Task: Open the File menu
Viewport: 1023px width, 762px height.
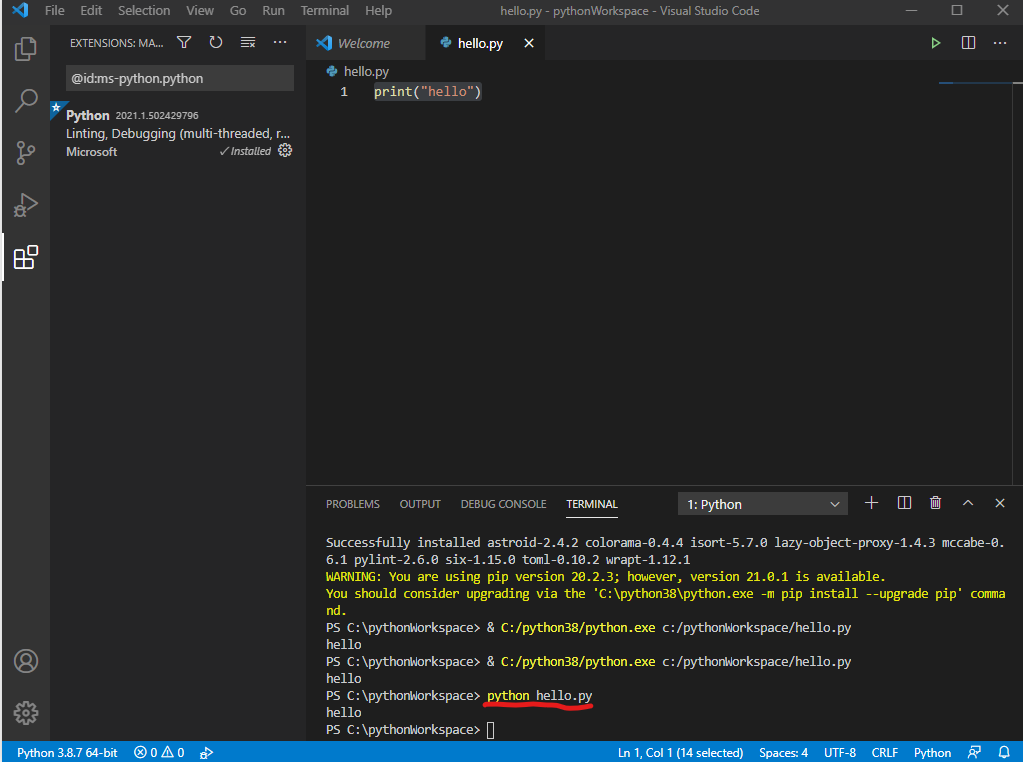Action: point(55,10)
